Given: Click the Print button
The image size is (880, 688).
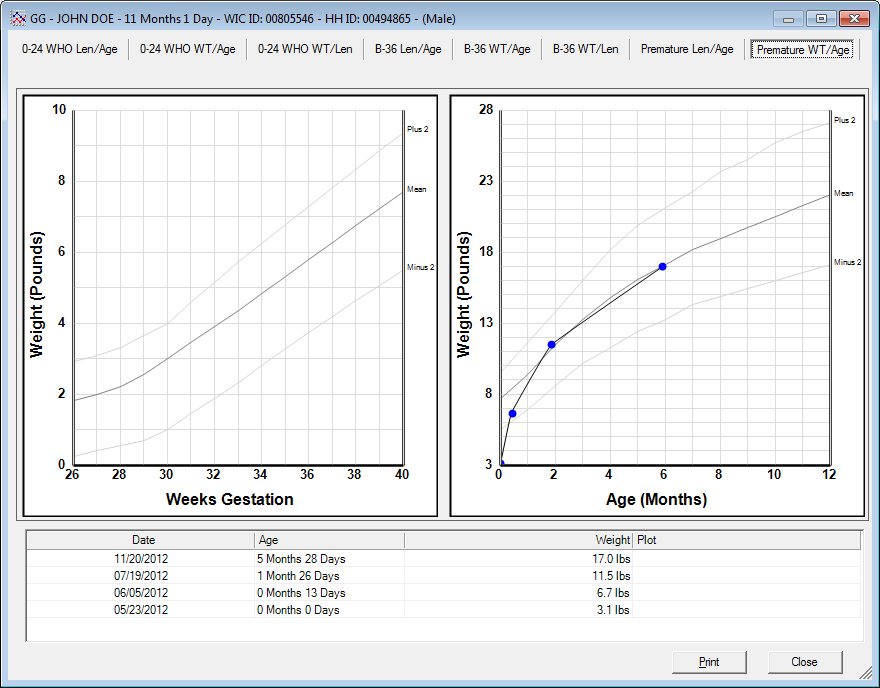Looking at the screenshot, I should pos(709,662).
